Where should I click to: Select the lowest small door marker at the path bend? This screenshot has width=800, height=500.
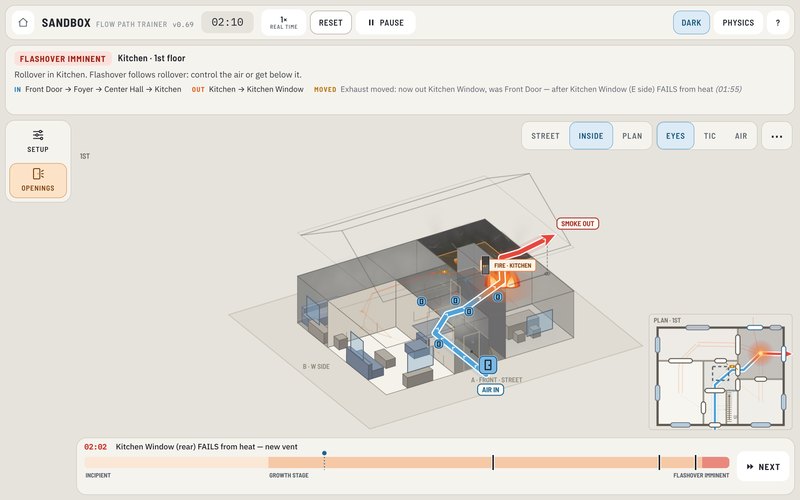(x=438, y=344)
